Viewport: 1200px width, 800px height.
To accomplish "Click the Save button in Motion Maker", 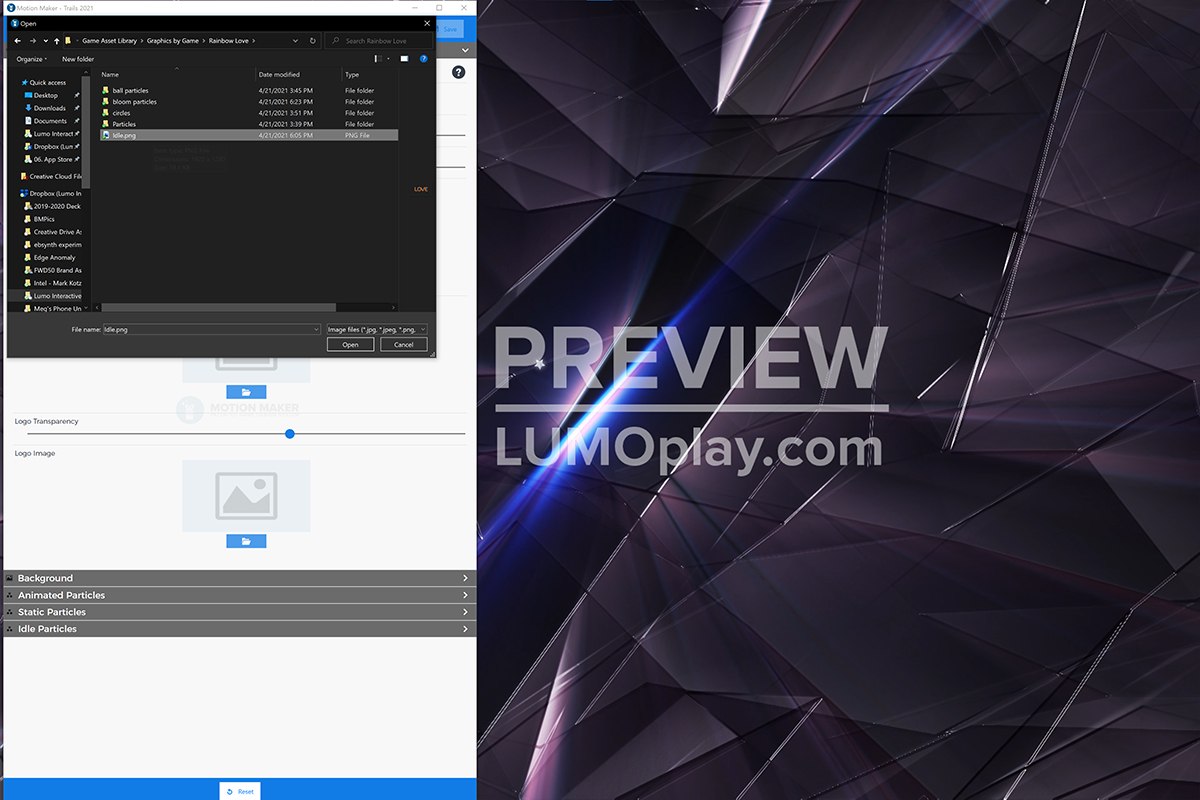I will pos(449,29).
